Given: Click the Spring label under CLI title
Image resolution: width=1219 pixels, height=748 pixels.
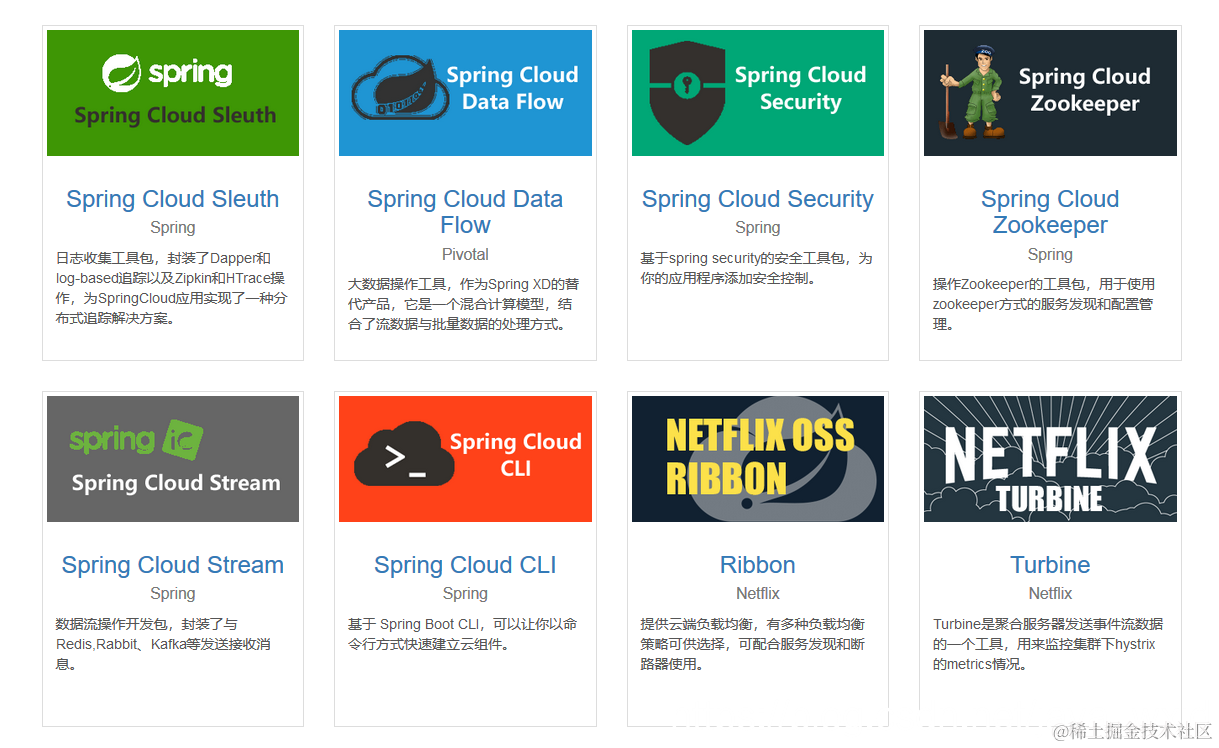Looking at the screenshot, I should click(465, 594).
